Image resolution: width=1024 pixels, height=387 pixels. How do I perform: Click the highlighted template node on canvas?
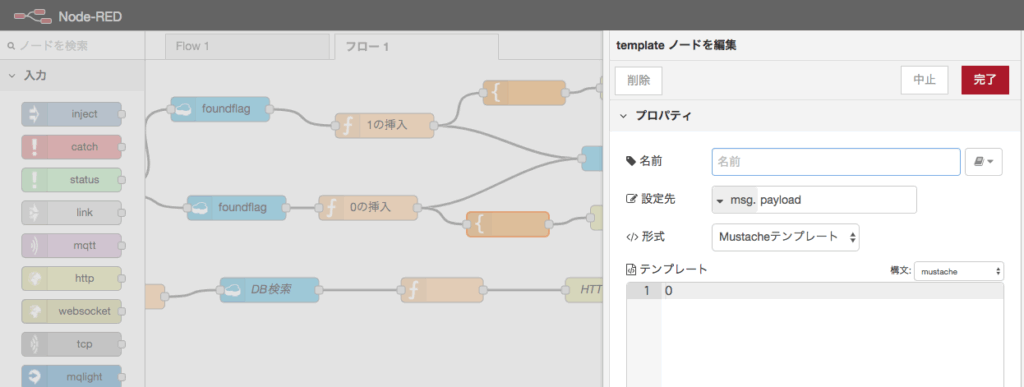(x=507, y=224)
